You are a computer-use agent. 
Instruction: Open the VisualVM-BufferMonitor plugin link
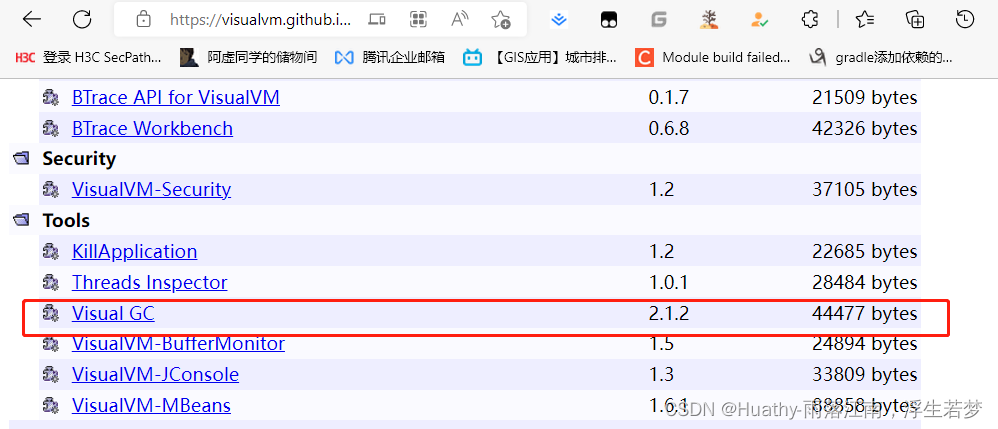(x=178, y=343)
